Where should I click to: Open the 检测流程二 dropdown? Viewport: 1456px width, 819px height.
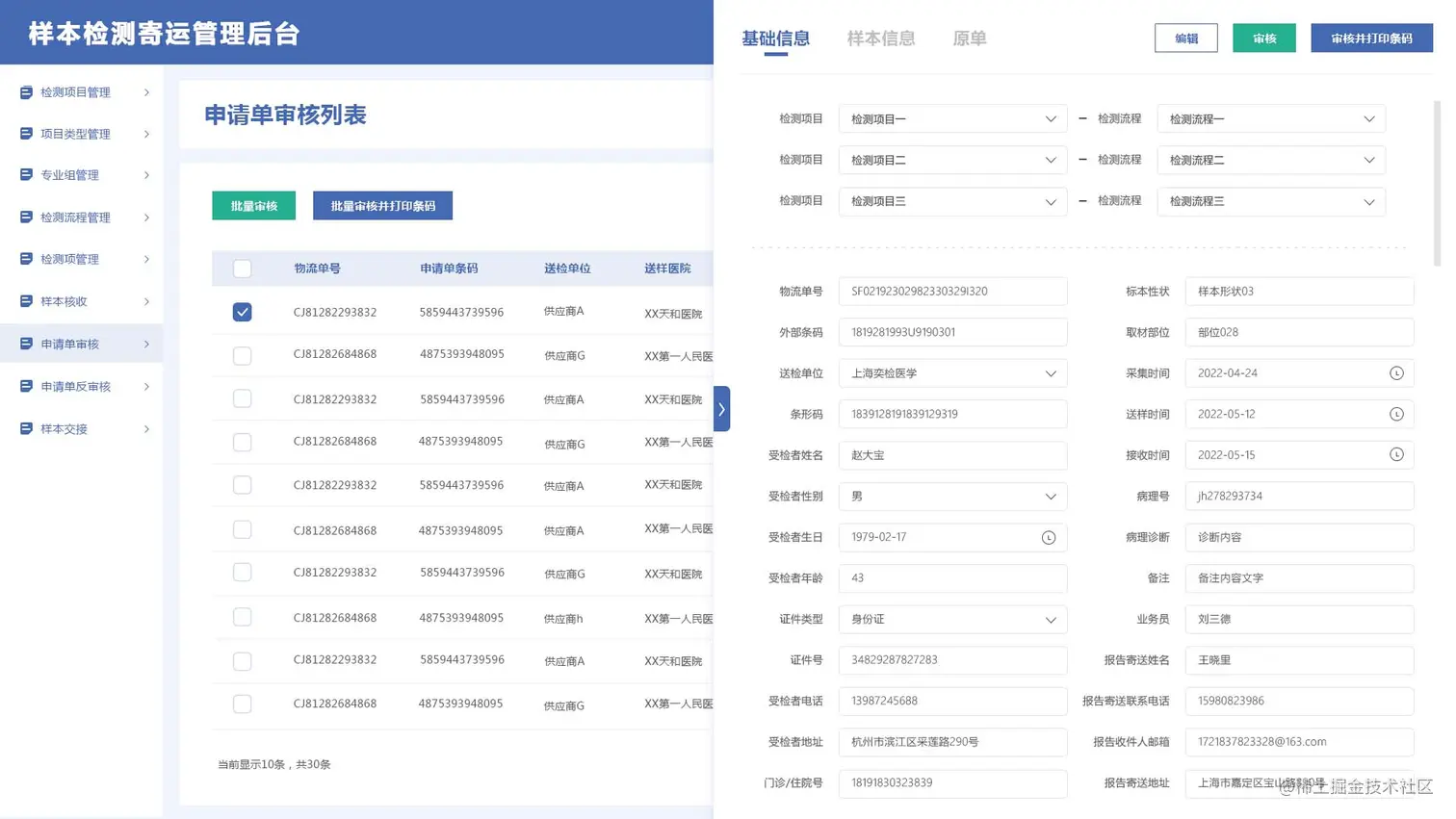click(1271, 160)
